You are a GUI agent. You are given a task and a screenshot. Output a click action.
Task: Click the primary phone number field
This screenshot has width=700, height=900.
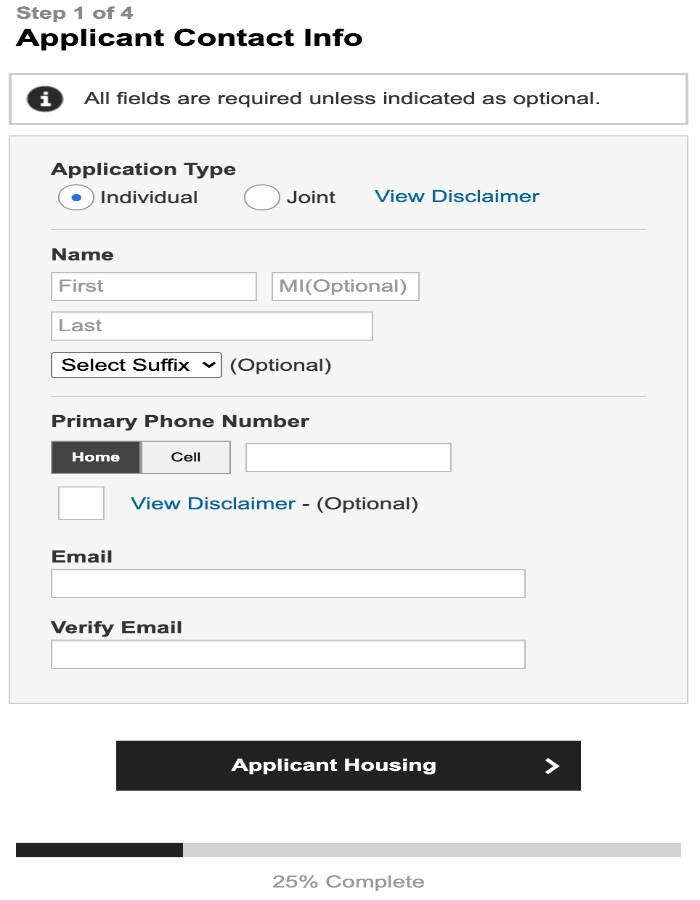pyautogui.click(x=348, y=457)
